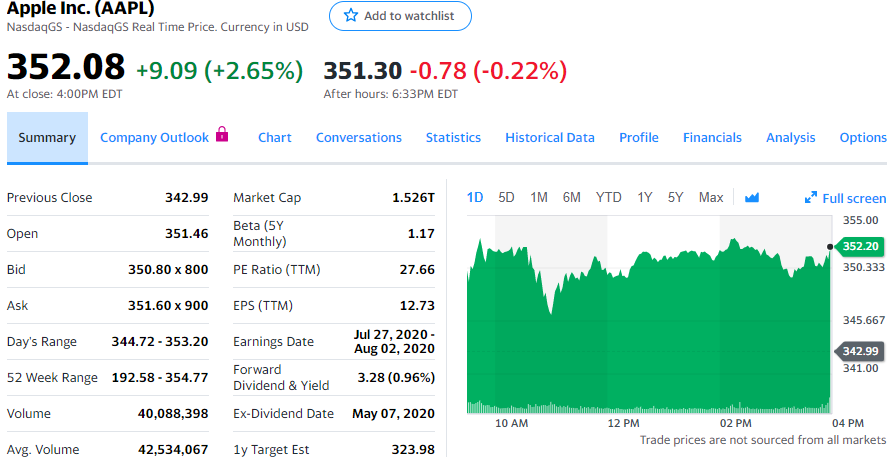Switch to the Analysis tab
The width and height of the screenshot is (887, 457).
click(791, 137)
